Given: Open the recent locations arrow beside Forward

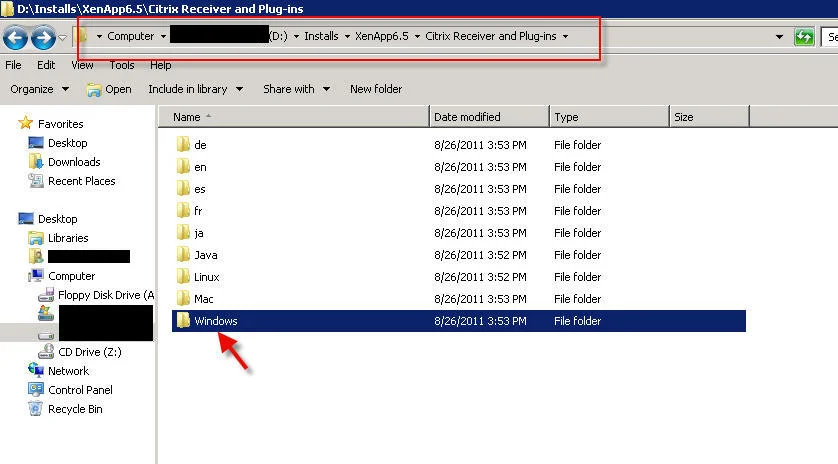Looking at the screenshot, I should click(63, 37).
